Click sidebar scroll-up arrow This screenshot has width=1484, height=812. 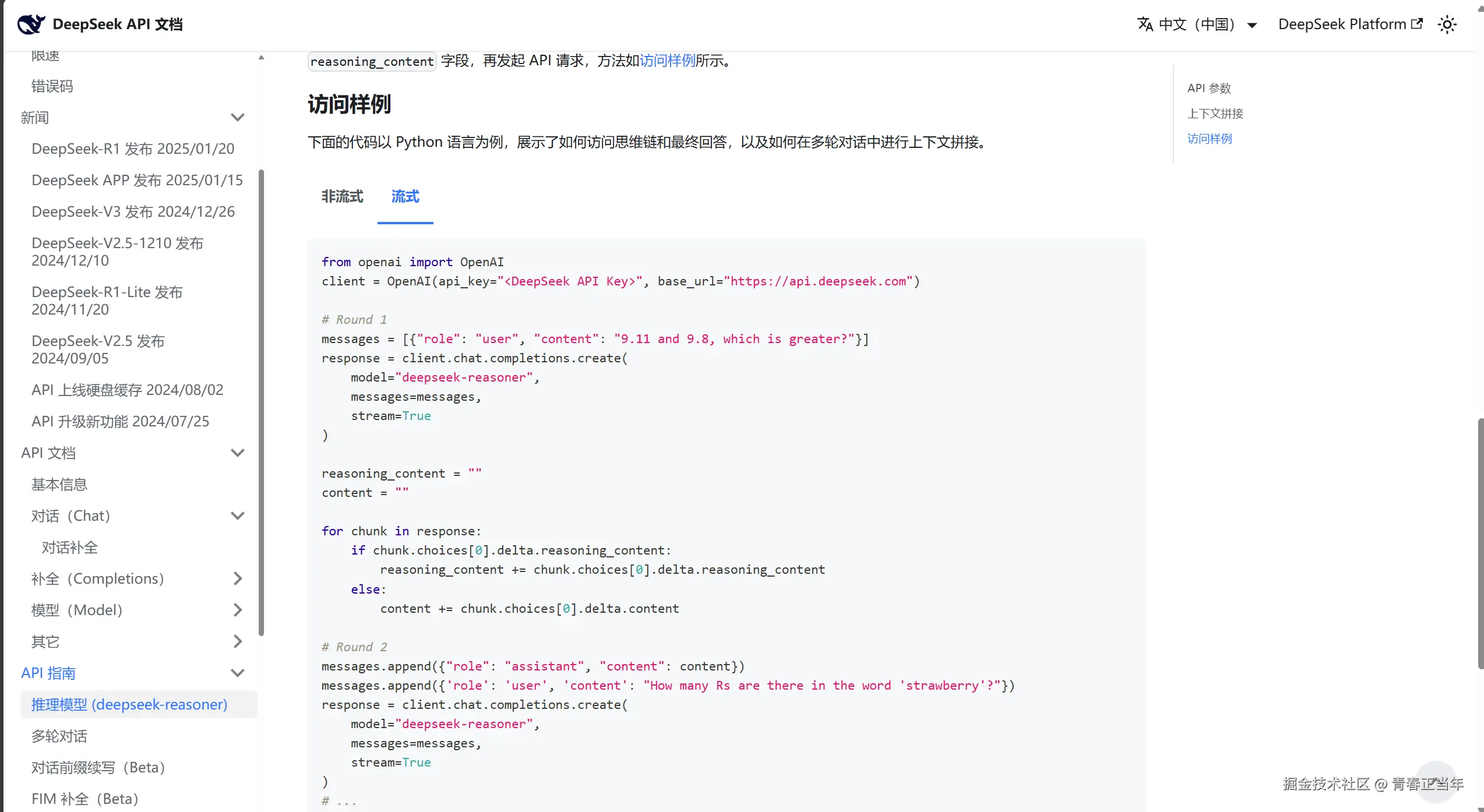[x=261, y=57]
